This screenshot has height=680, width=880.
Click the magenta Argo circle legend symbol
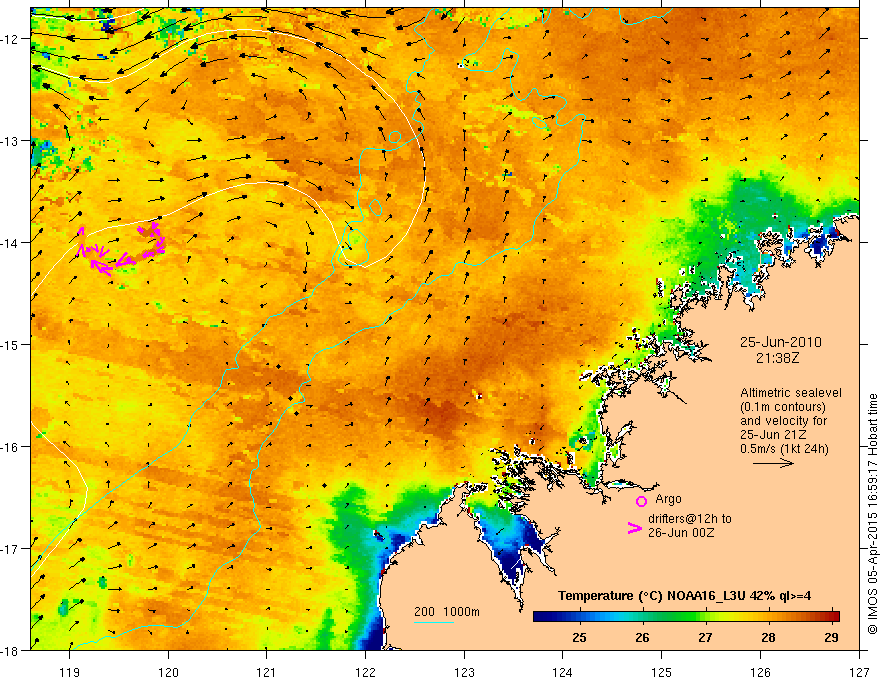(641, 500)
